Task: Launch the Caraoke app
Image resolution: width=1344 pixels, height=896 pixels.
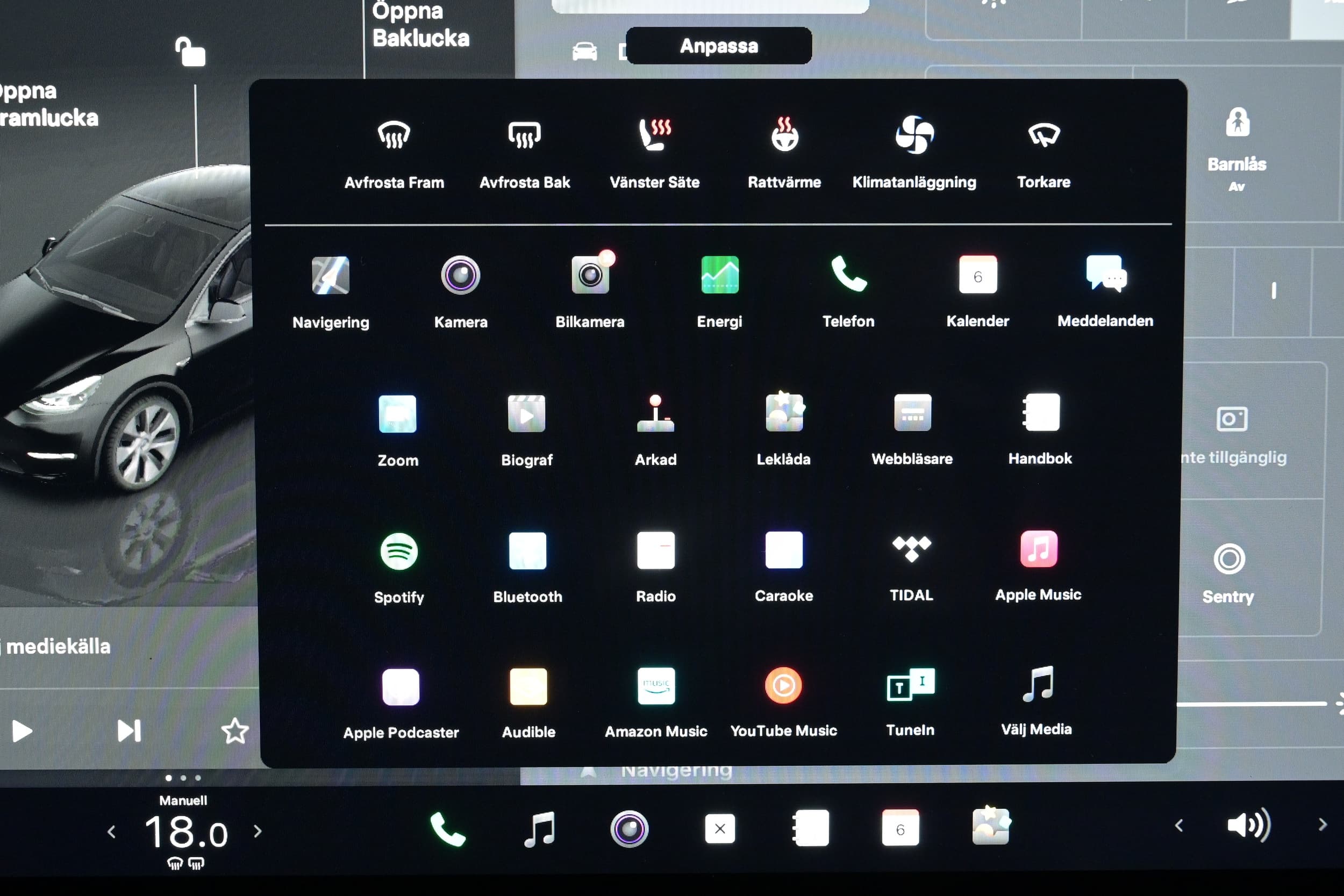Action: (x=783, y=567)
